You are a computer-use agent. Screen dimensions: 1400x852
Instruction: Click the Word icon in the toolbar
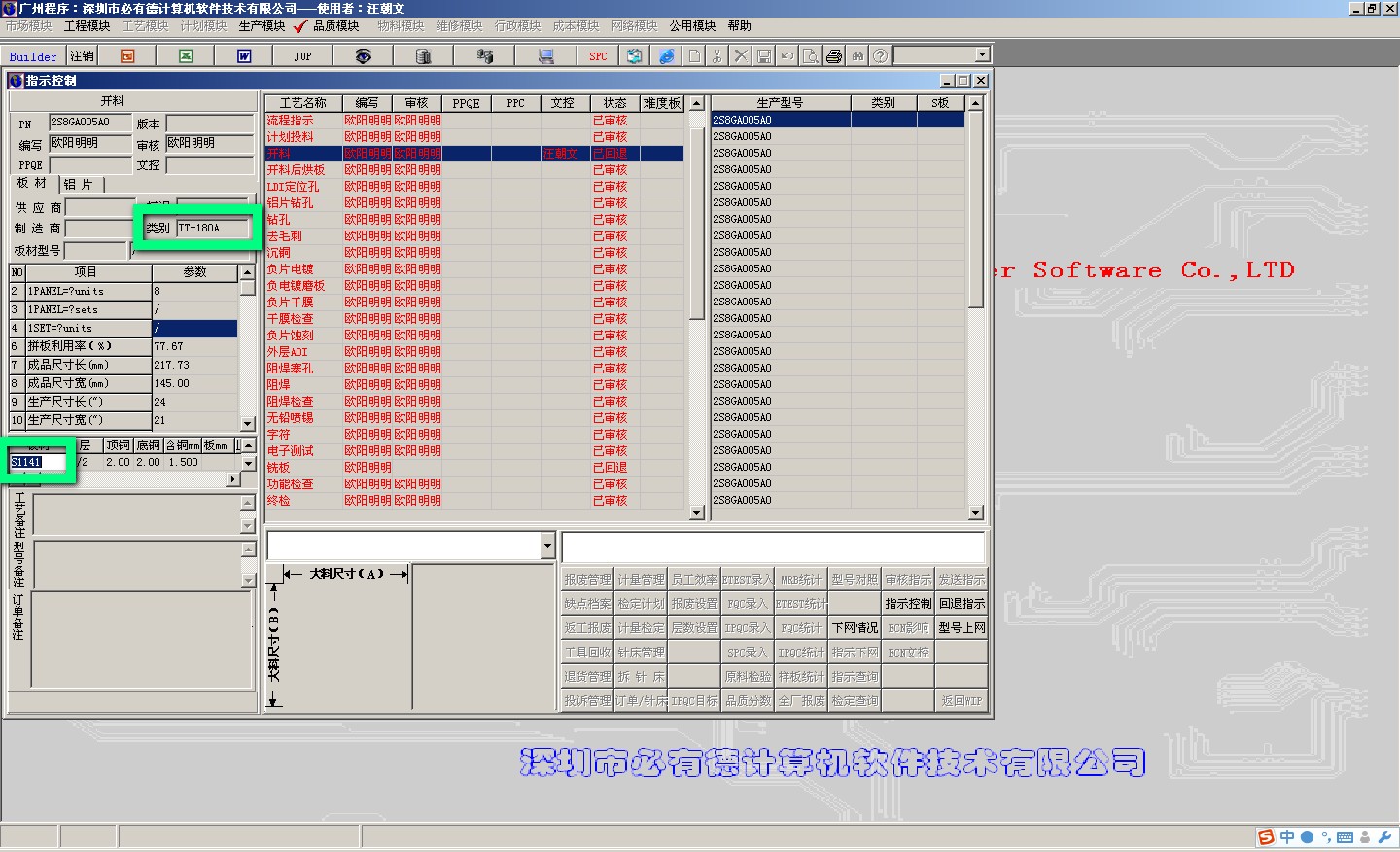[244, 56]
